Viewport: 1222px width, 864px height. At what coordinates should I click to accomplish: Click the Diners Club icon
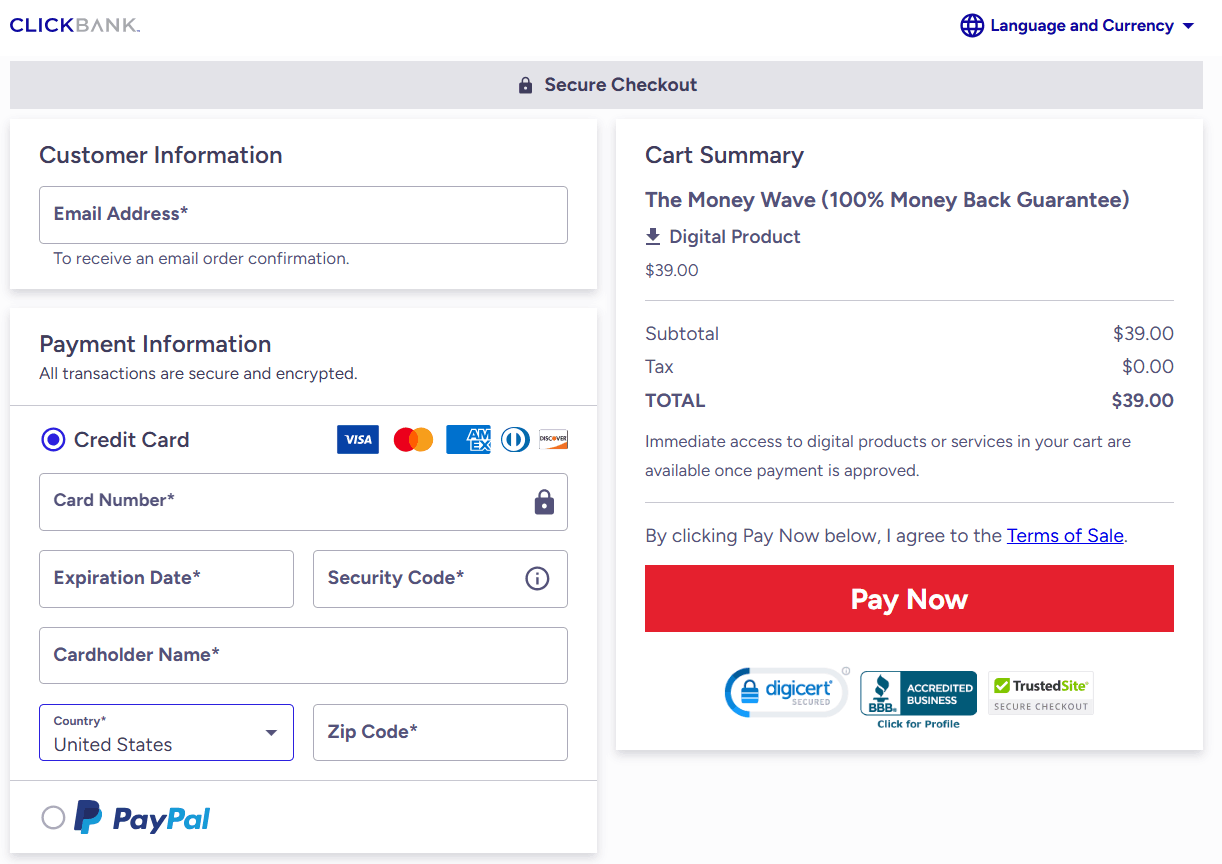[x=514, y=439]
